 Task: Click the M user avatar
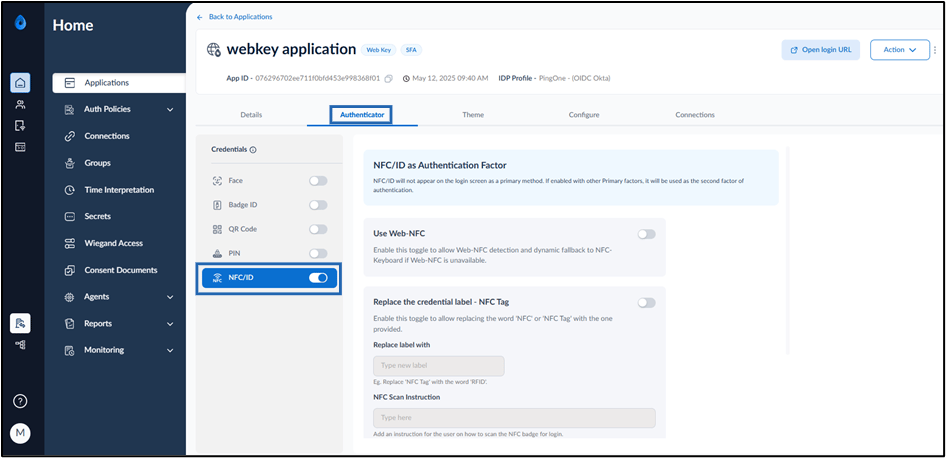point(20,433)
